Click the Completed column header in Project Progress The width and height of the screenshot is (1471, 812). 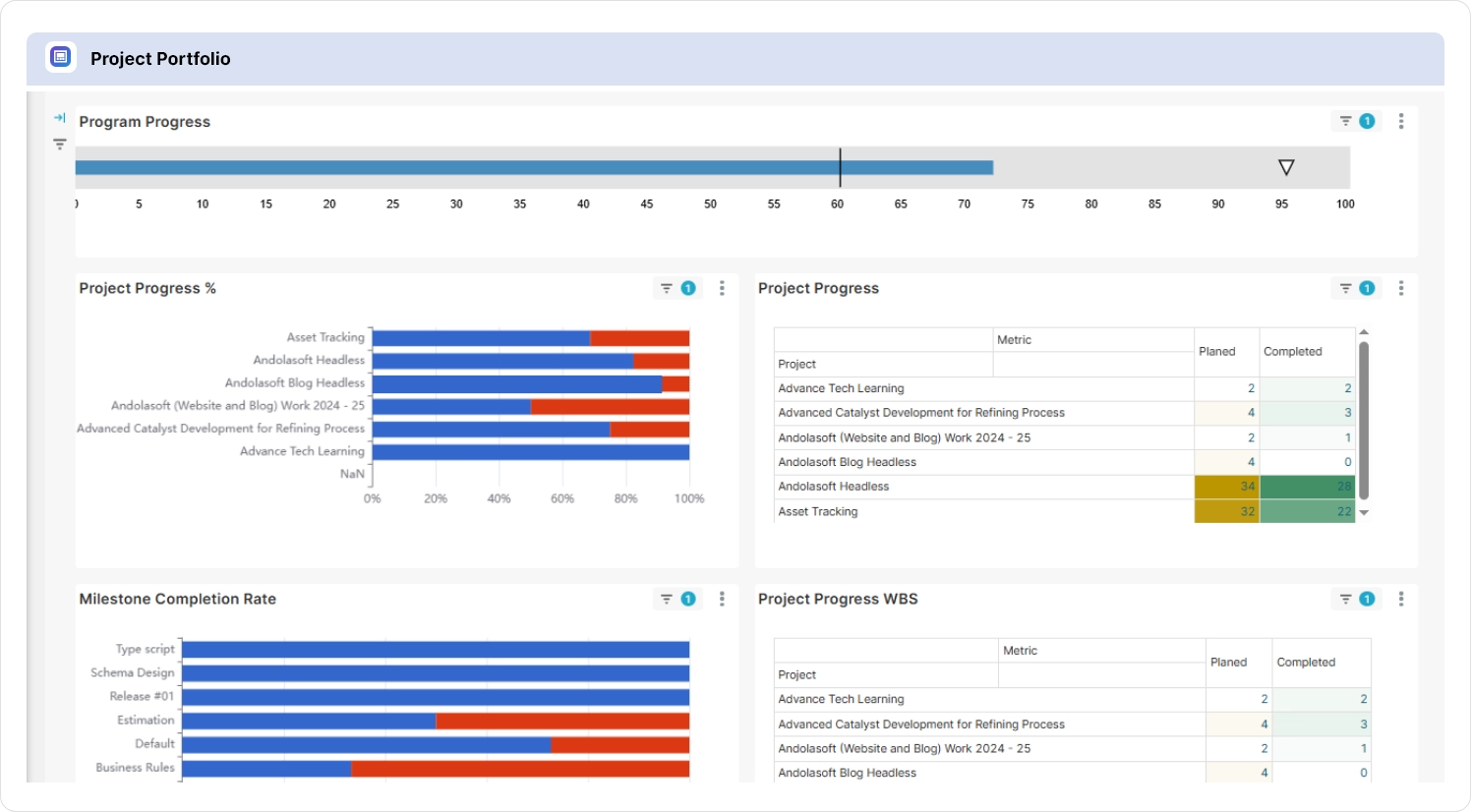tap(1292, 351)
